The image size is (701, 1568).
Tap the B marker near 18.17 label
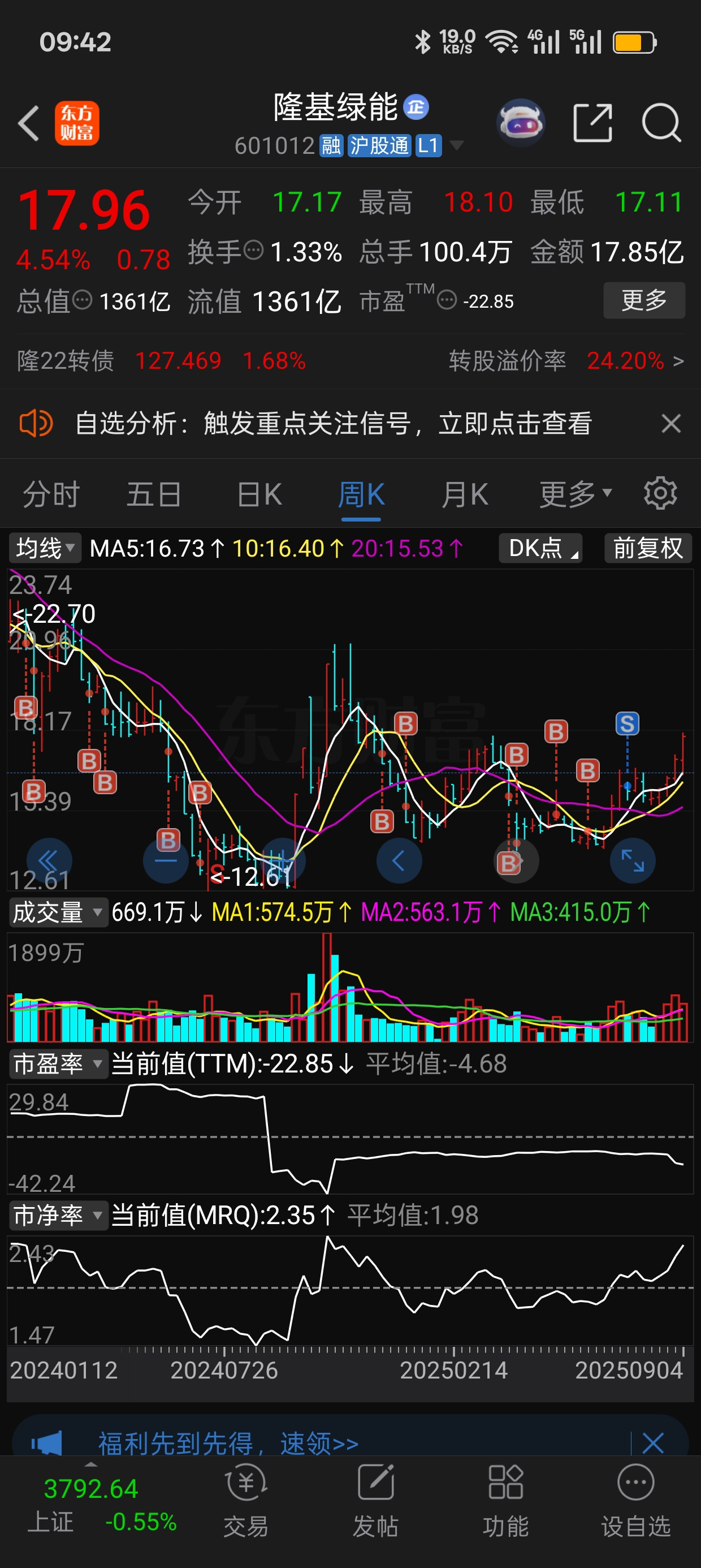point(25,708)
